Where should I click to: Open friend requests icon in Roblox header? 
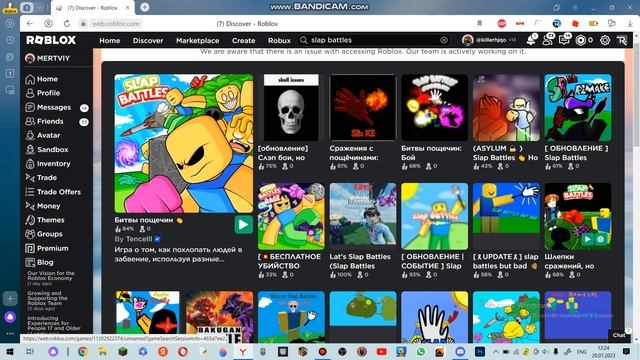547,40
